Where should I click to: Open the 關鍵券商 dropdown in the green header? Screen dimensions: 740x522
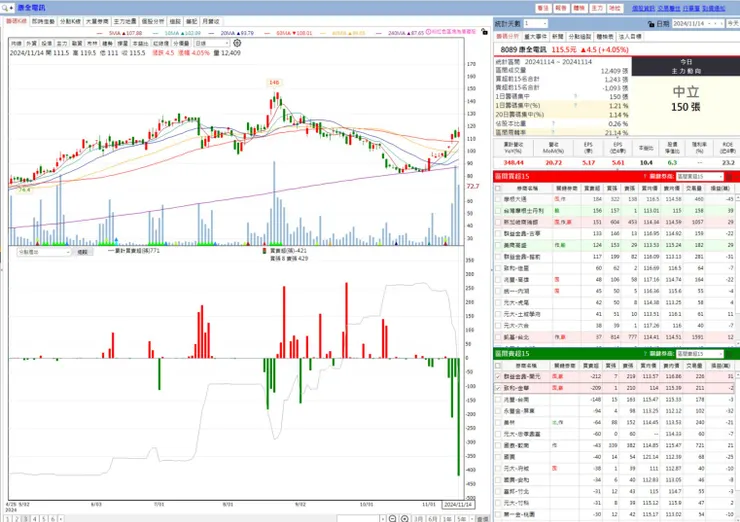coord(699,354)
